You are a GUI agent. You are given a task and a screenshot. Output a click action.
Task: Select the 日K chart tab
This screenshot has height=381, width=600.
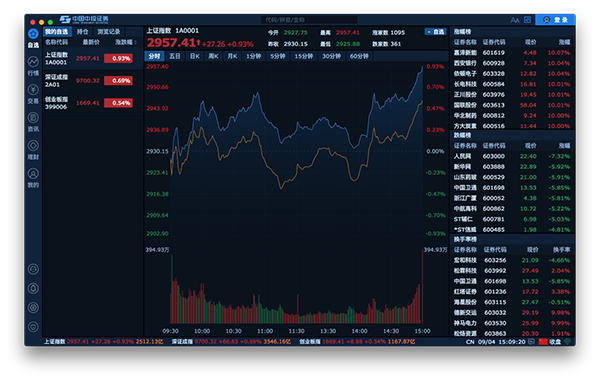pyautogui.click(x=194, y=56)
